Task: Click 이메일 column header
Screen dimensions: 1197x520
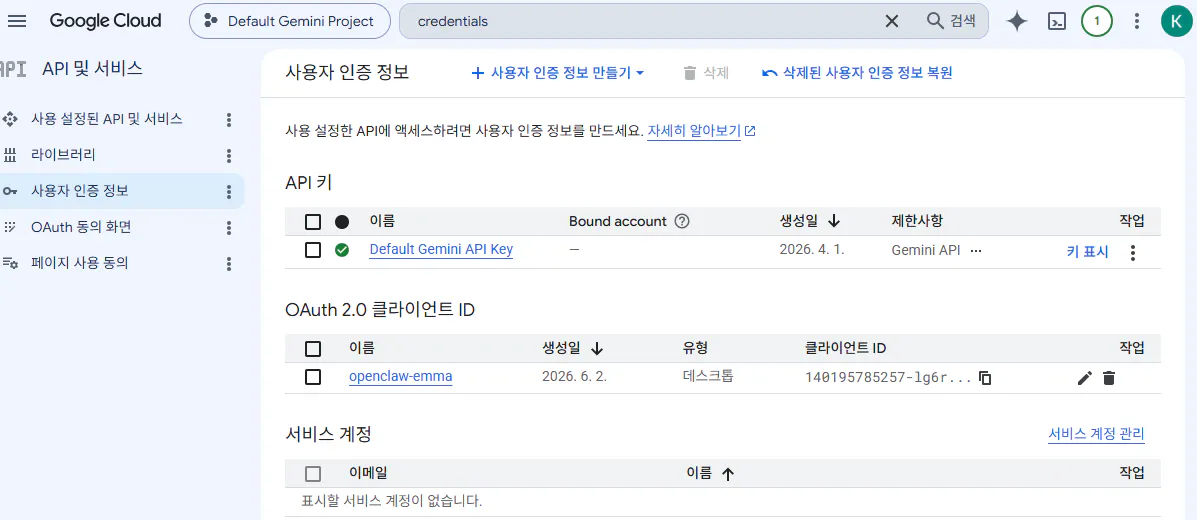Action: (x=368, y=473)
